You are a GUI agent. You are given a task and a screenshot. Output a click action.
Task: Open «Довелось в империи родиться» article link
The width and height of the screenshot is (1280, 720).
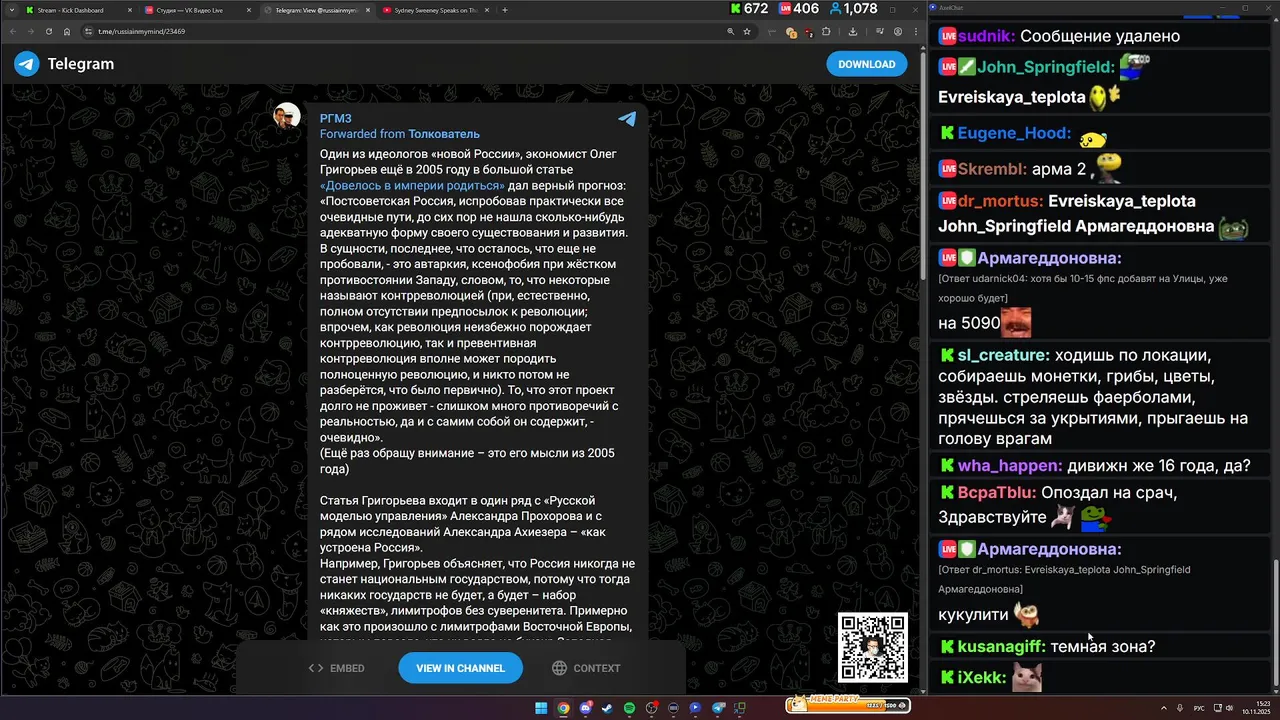(x=412, y=186)
